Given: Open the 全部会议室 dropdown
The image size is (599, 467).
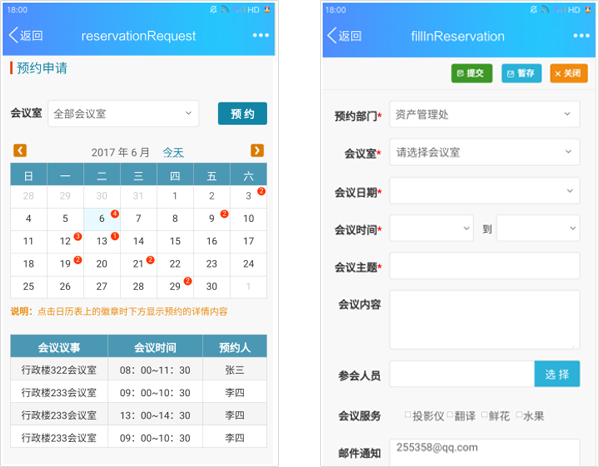Looking at the screenshot, I should coord(123,114).
